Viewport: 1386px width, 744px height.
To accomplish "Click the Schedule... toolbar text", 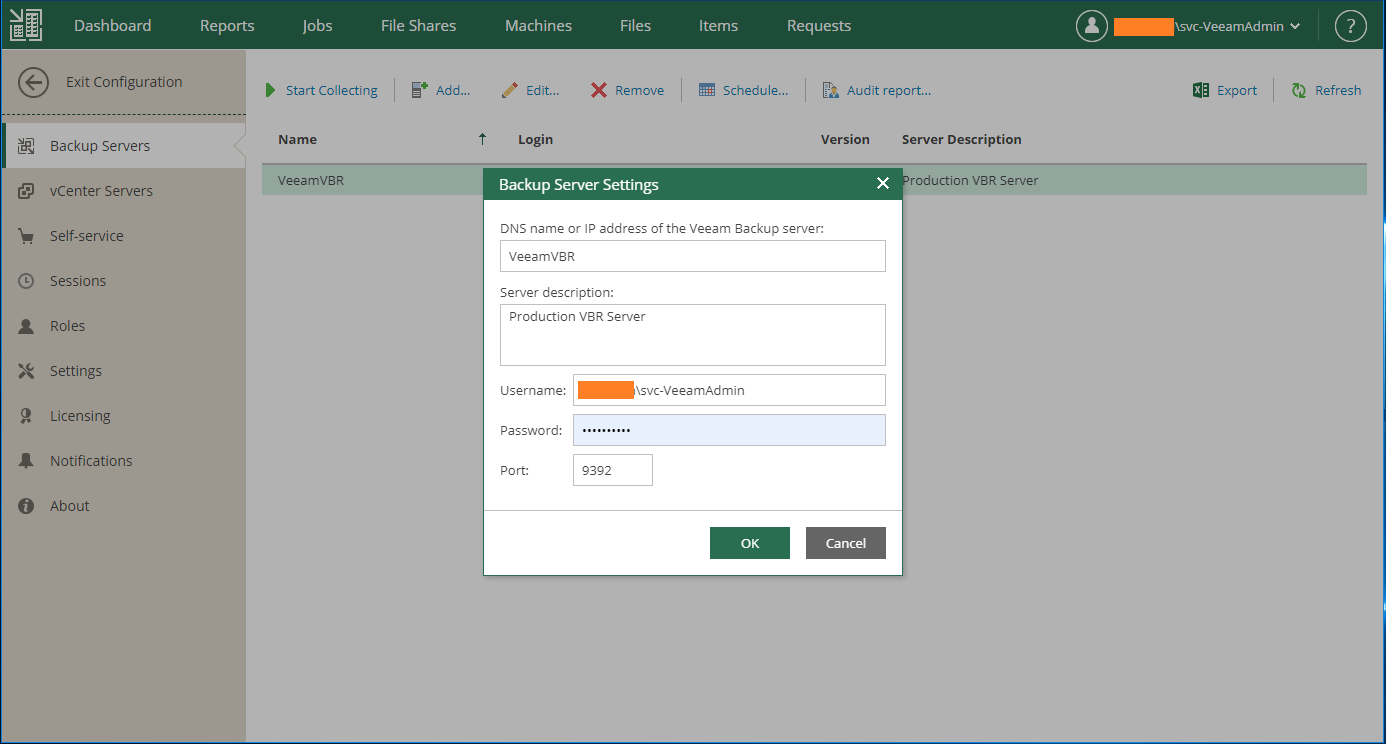I will [755, 90].
